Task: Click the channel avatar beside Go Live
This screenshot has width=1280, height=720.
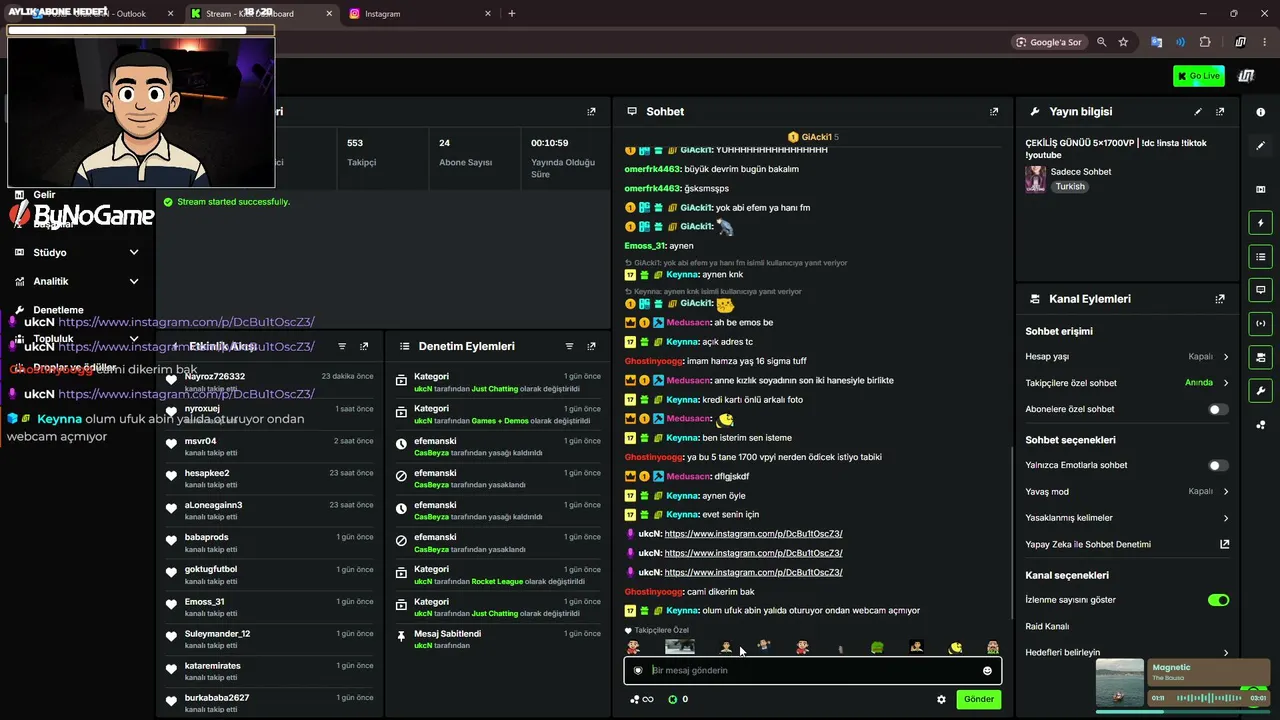Action: click(x=1246, y=76)
